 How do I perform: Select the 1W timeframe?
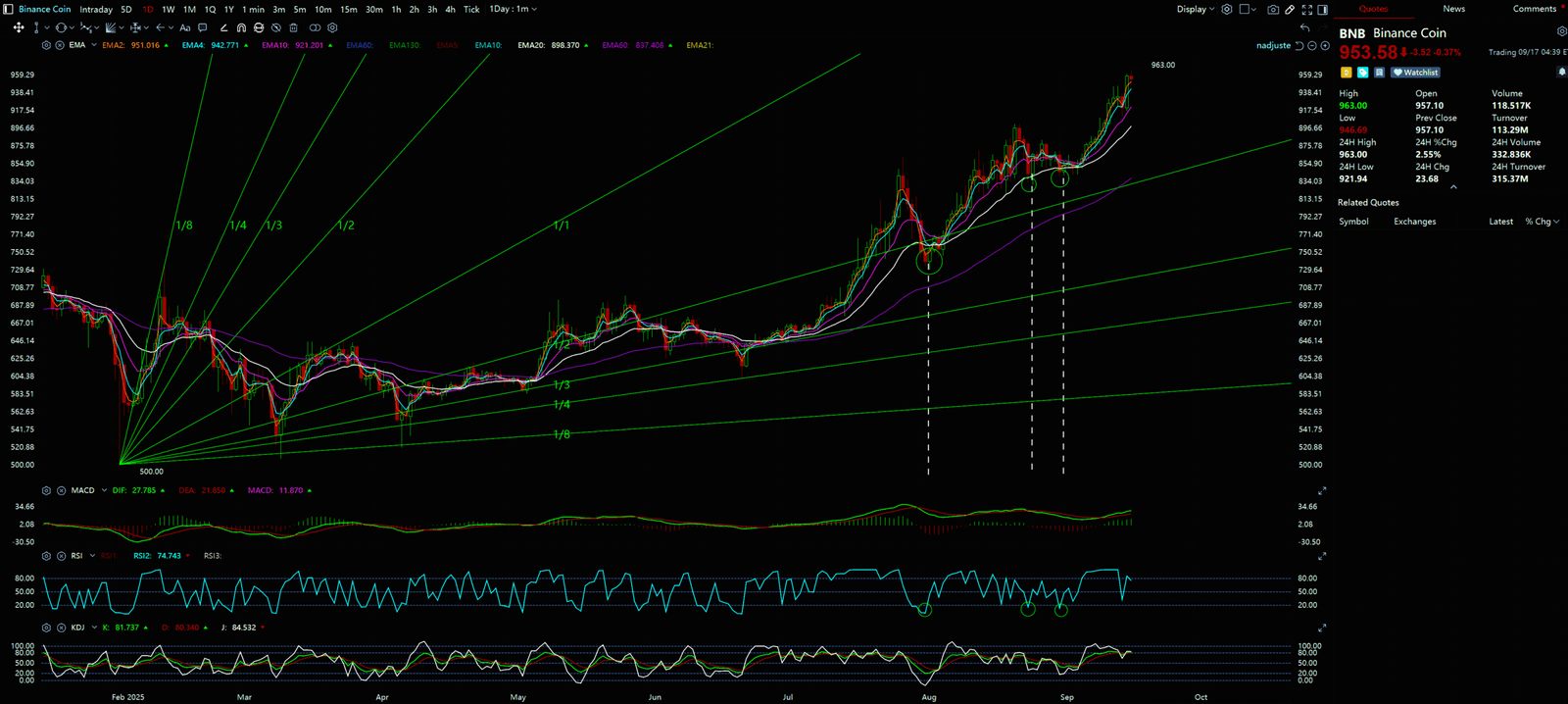pos(169,10)
